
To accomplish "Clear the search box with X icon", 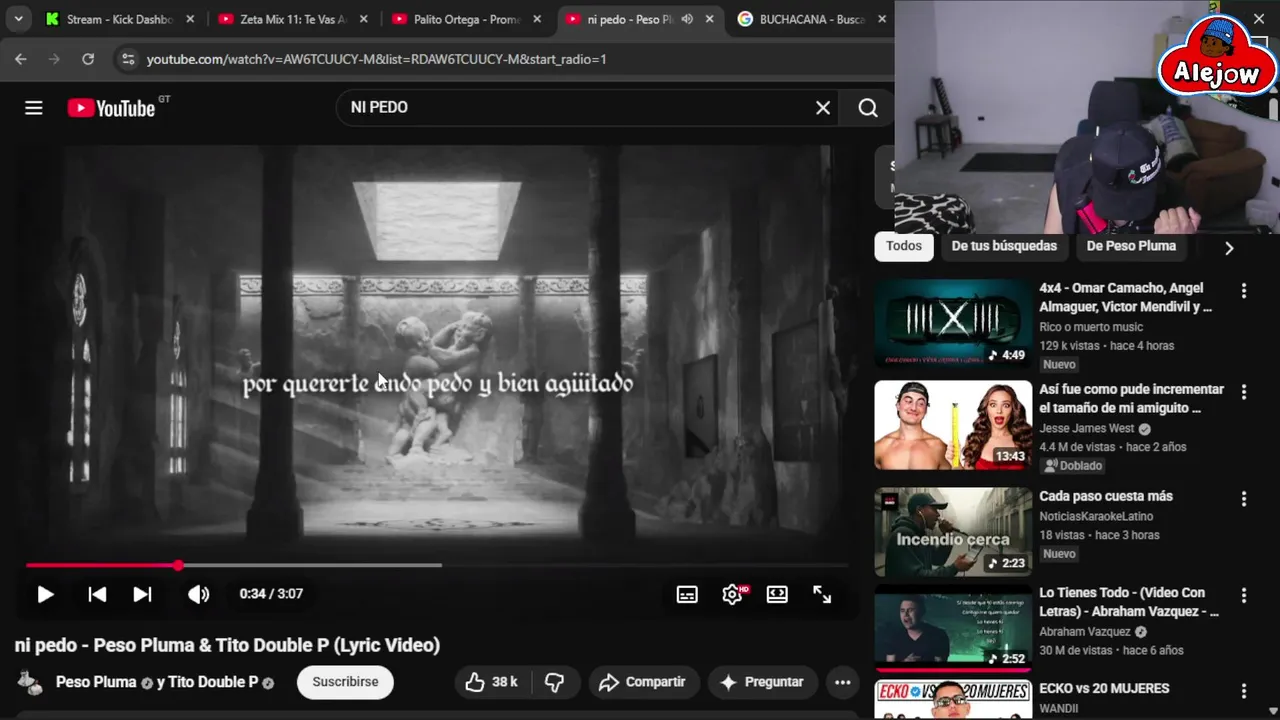I will point(823,108).
